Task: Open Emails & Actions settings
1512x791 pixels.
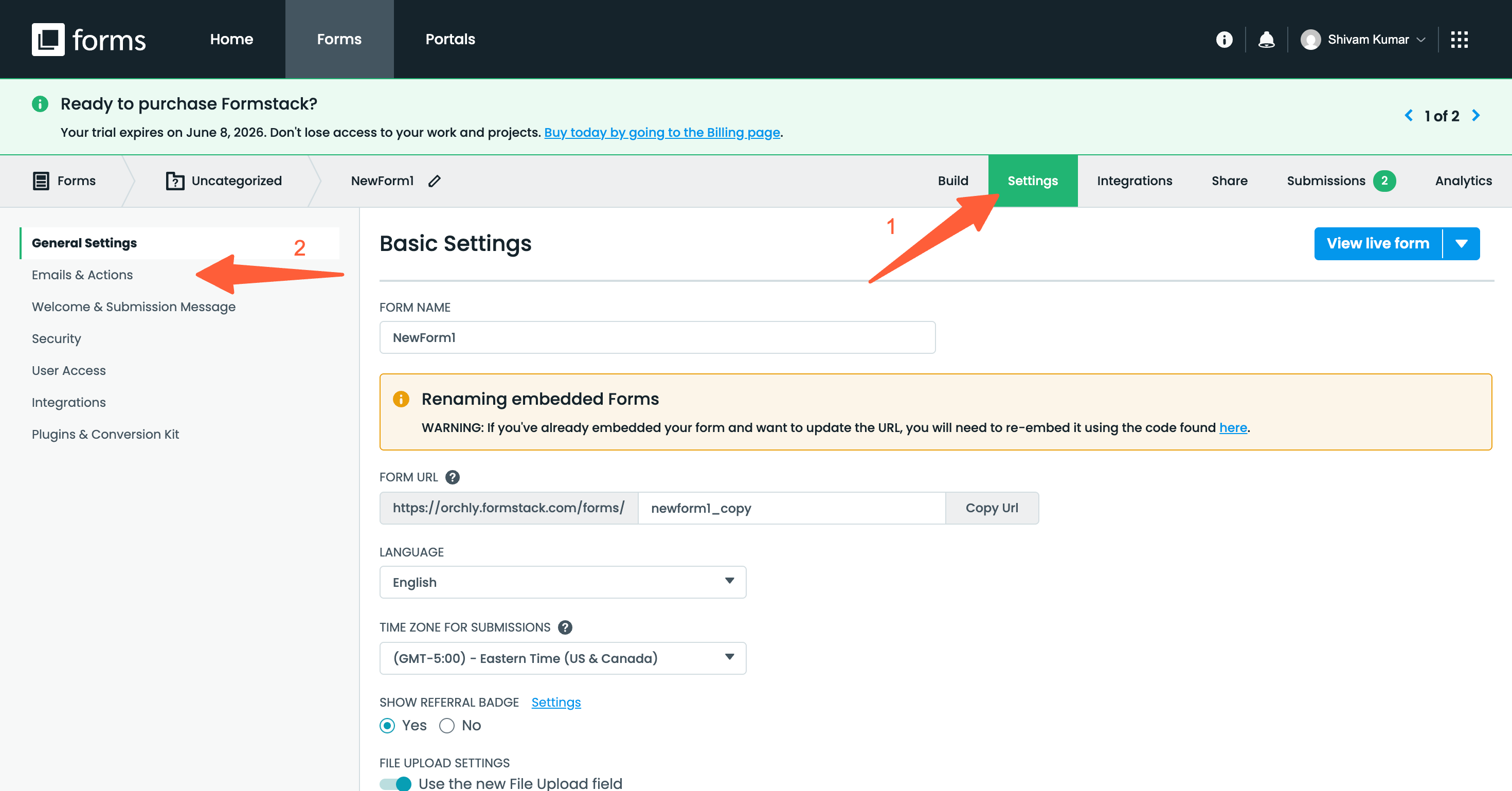Action: point(82,275)
